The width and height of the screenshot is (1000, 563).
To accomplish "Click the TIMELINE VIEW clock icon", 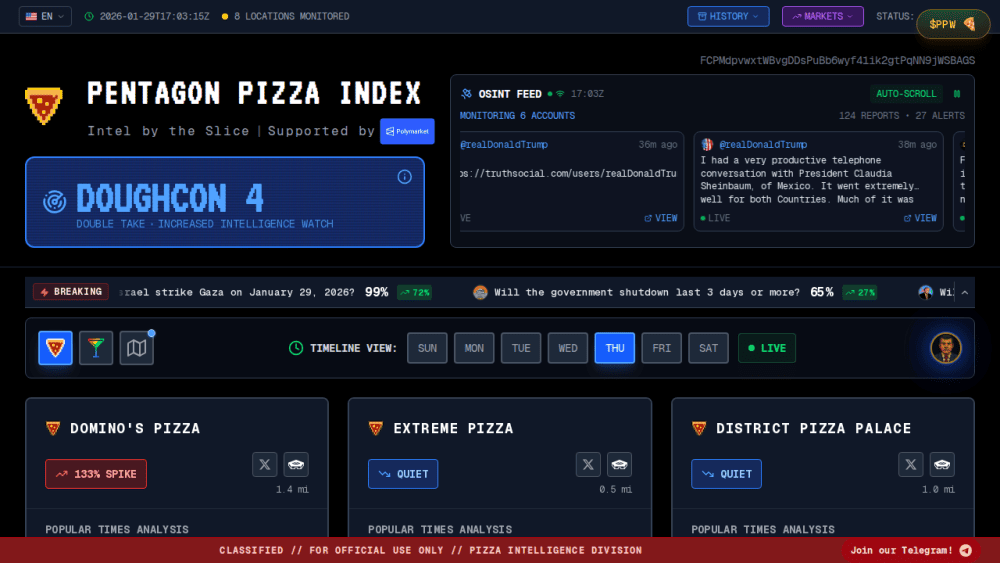I will (296, 348).
